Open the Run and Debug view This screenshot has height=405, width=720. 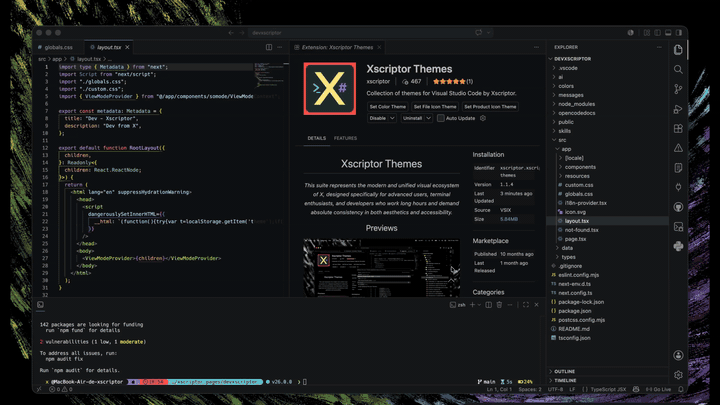tap(678, 109)
